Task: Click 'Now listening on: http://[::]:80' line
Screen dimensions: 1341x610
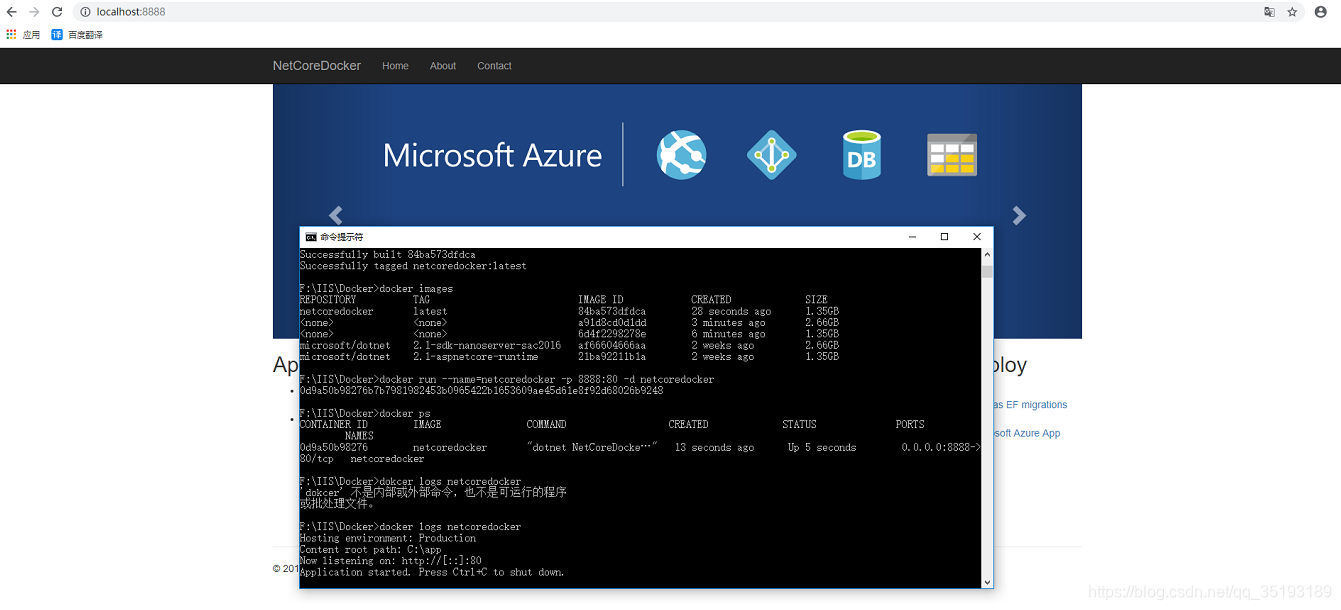Action: tap(390, 561)
